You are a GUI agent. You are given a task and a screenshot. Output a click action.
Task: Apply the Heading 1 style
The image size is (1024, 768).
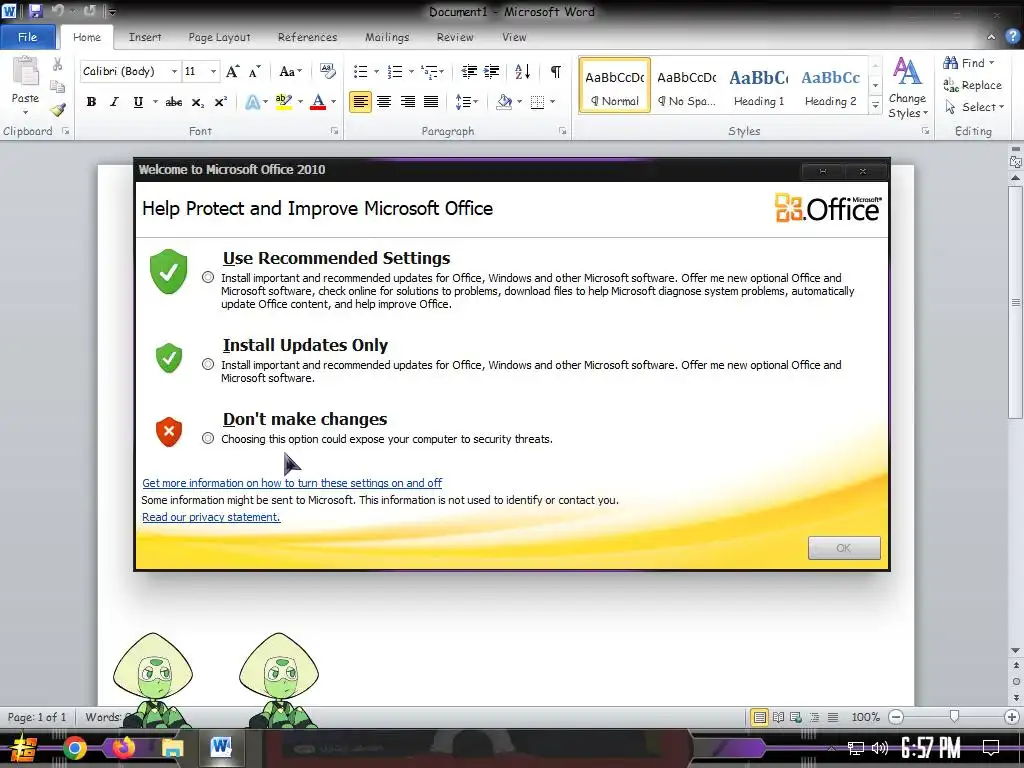point(759,86)
